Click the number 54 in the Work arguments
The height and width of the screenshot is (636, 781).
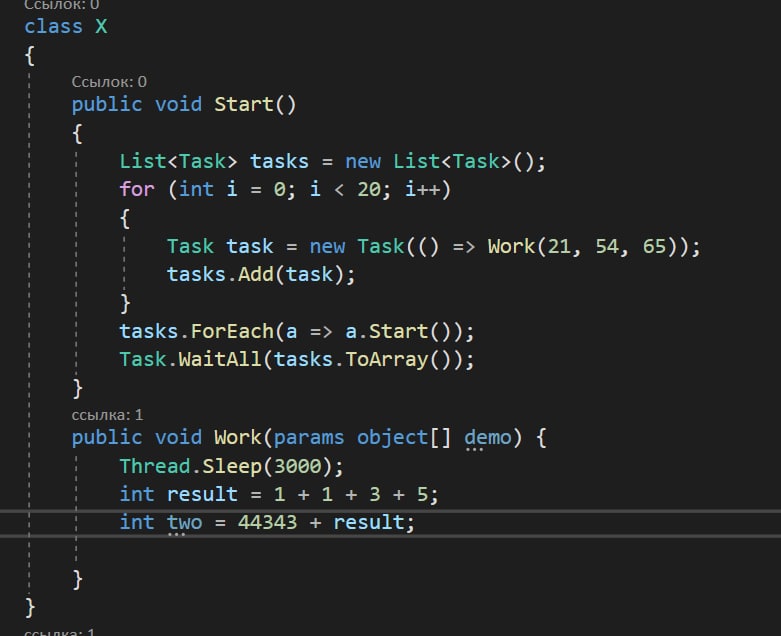(607, 246)
